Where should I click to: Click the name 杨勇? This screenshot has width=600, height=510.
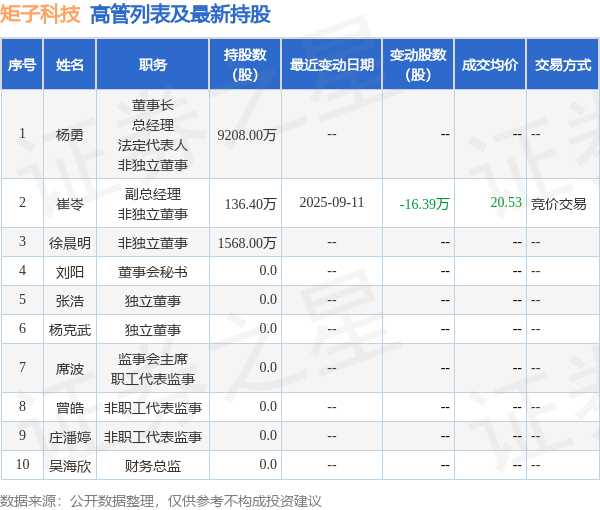pyautogui.click(x=70, y=135)
